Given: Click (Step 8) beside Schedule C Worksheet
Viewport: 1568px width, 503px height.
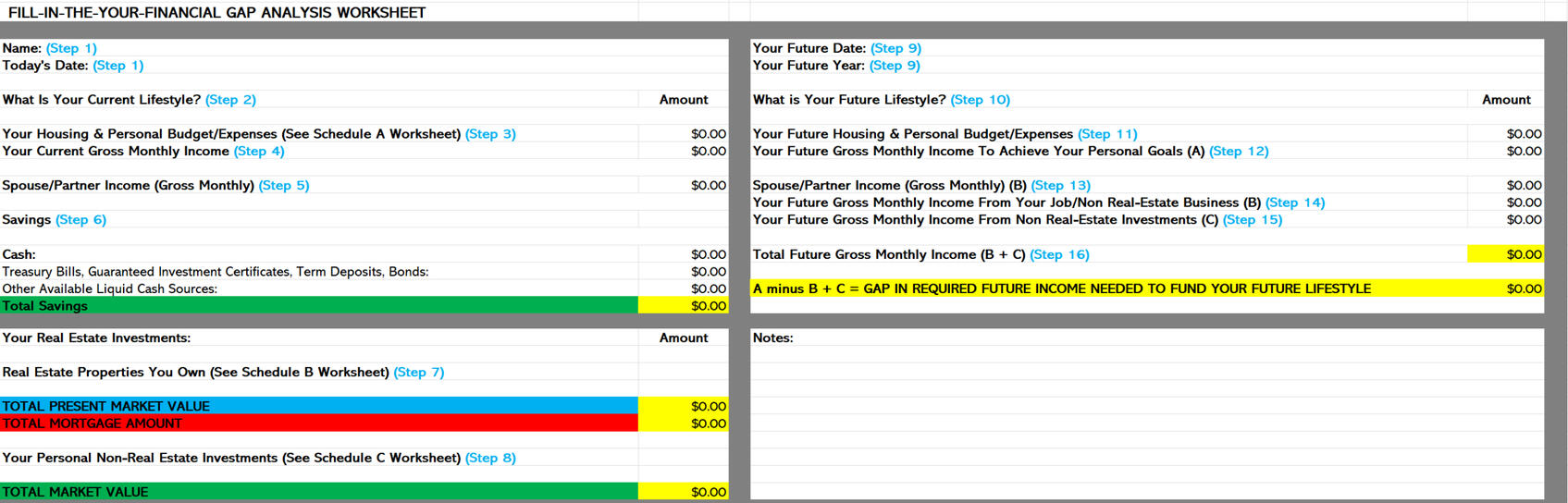Looking at the screenshot, I should click(x=490, y=459).
